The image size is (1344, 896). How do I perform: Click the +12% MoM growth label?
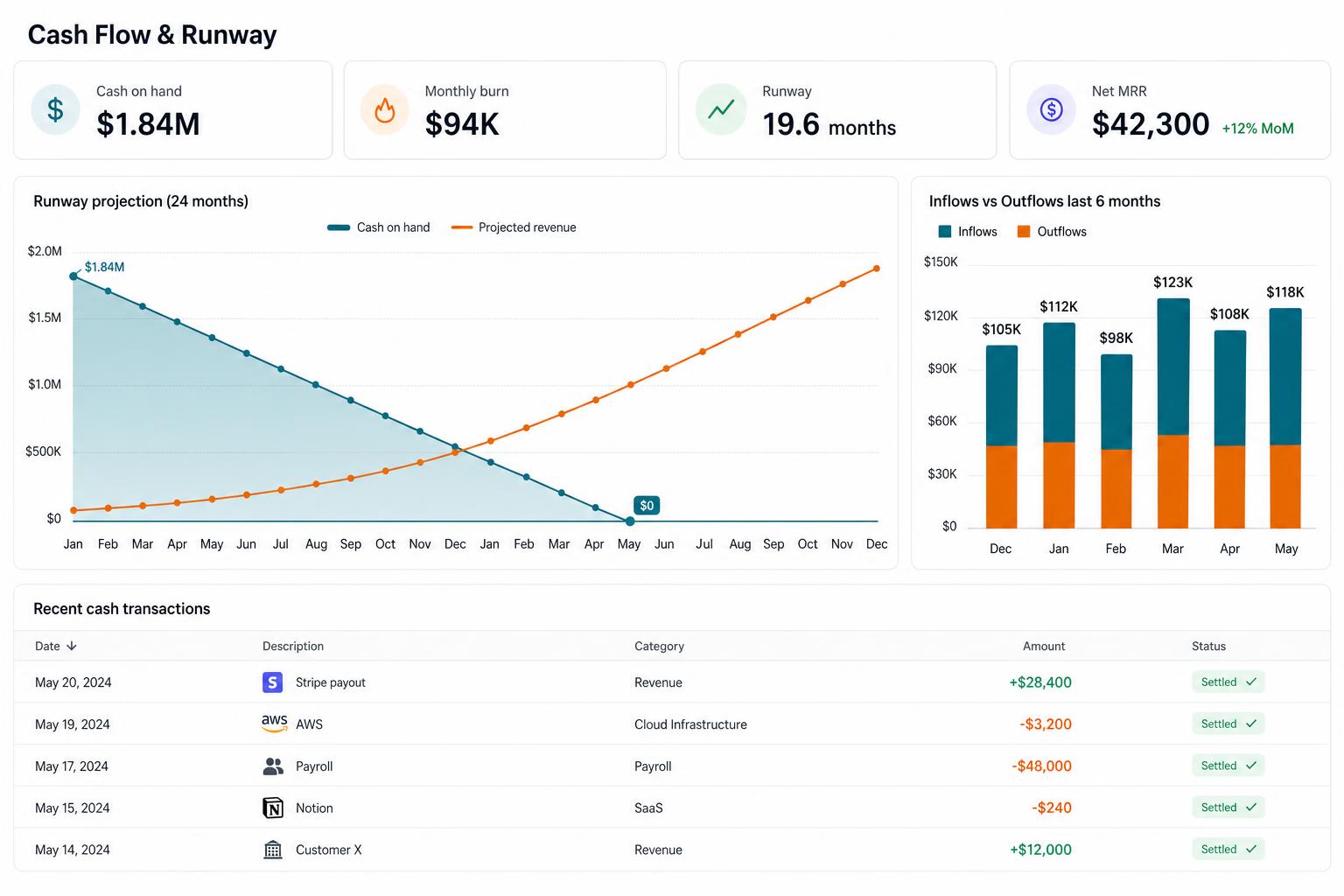pyautogui.click(x=1257, y=129)
